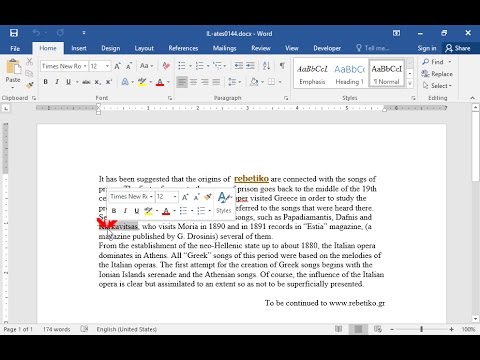This screenshot has width=480, height=360.
Task: Click the vertical scrollbar down arrow
Action: 476,319
